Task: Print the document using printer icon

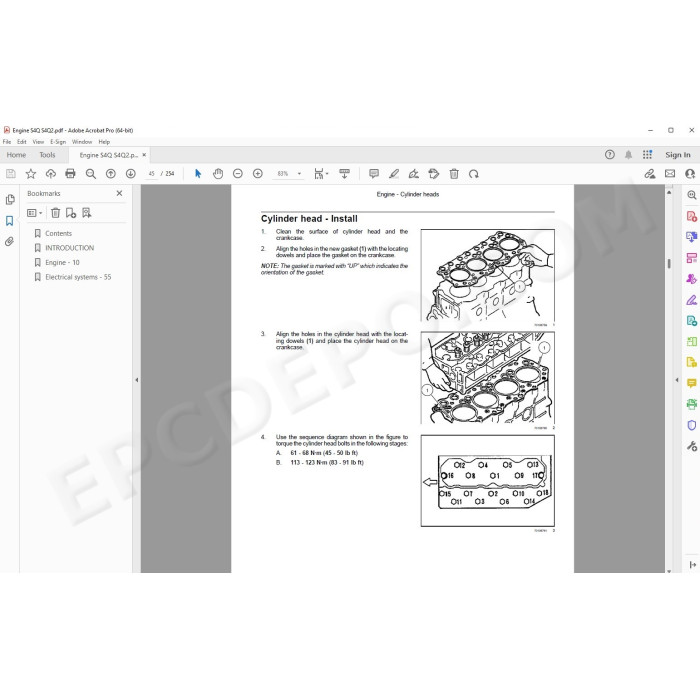Action: coord(70,174)
